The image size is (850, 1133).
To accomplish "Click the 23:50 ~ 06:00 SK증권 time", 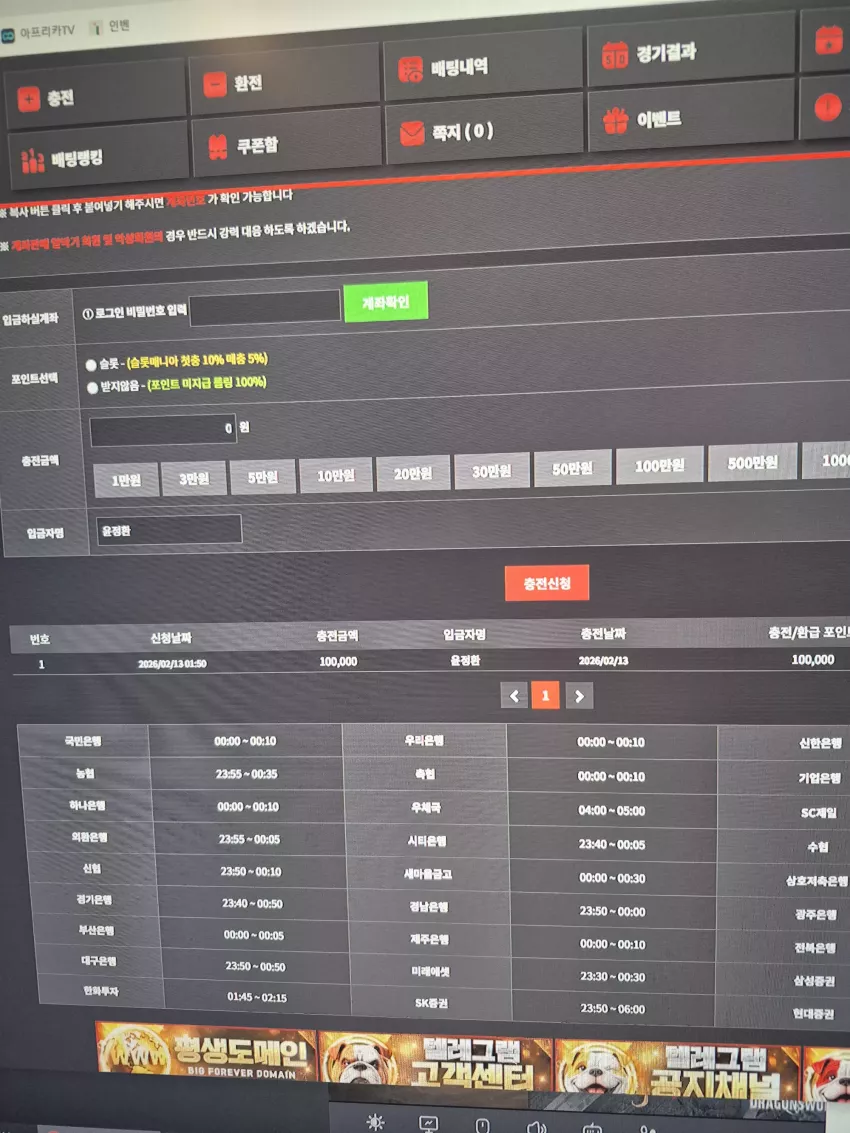I will (612, 1009).
